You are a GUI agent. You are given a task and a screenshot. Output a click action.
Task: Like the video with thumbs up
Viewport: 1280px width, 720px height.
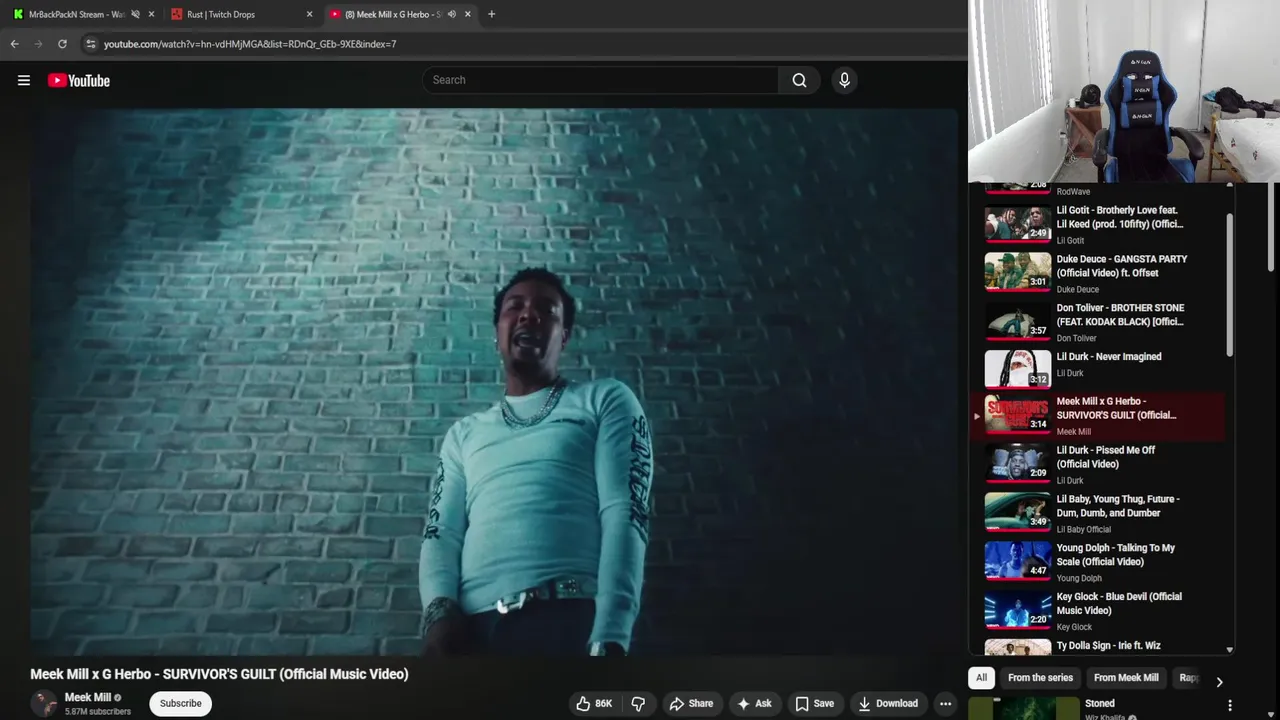pos(593,703)
